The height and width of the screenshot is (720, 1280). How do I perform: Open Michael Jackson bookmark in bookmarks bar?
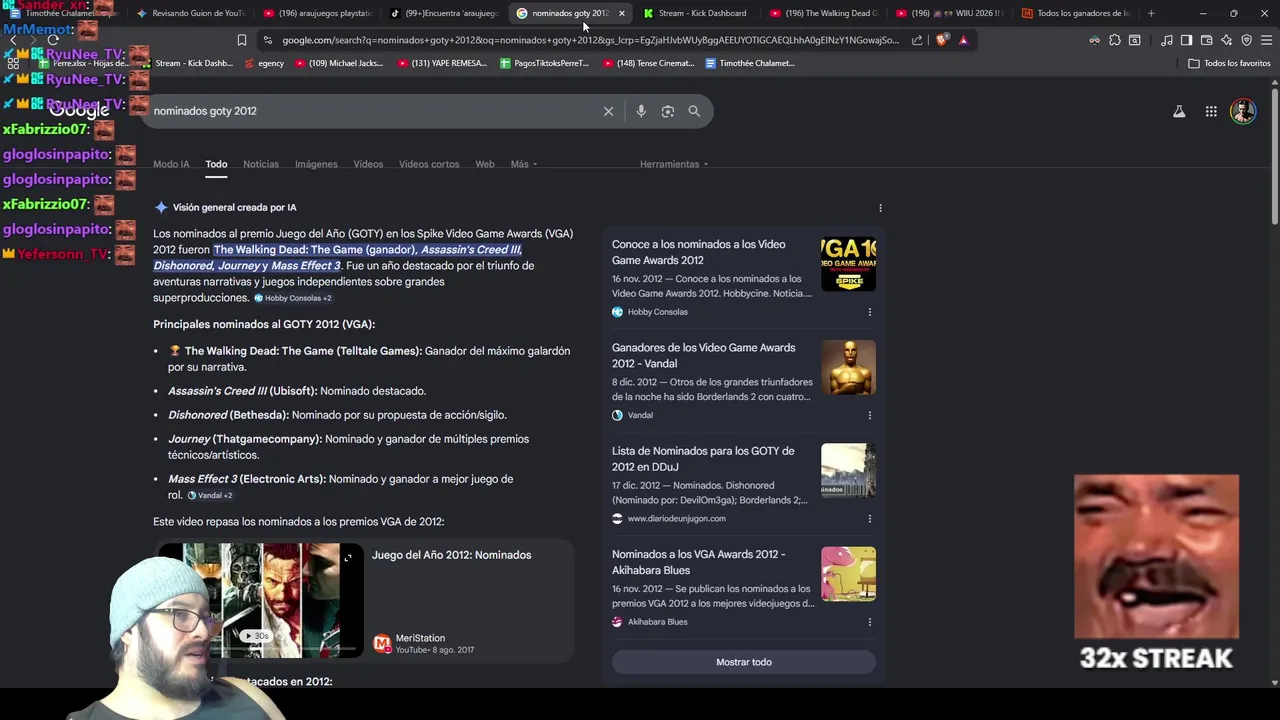pyautogui.click(x=338, y=63)
